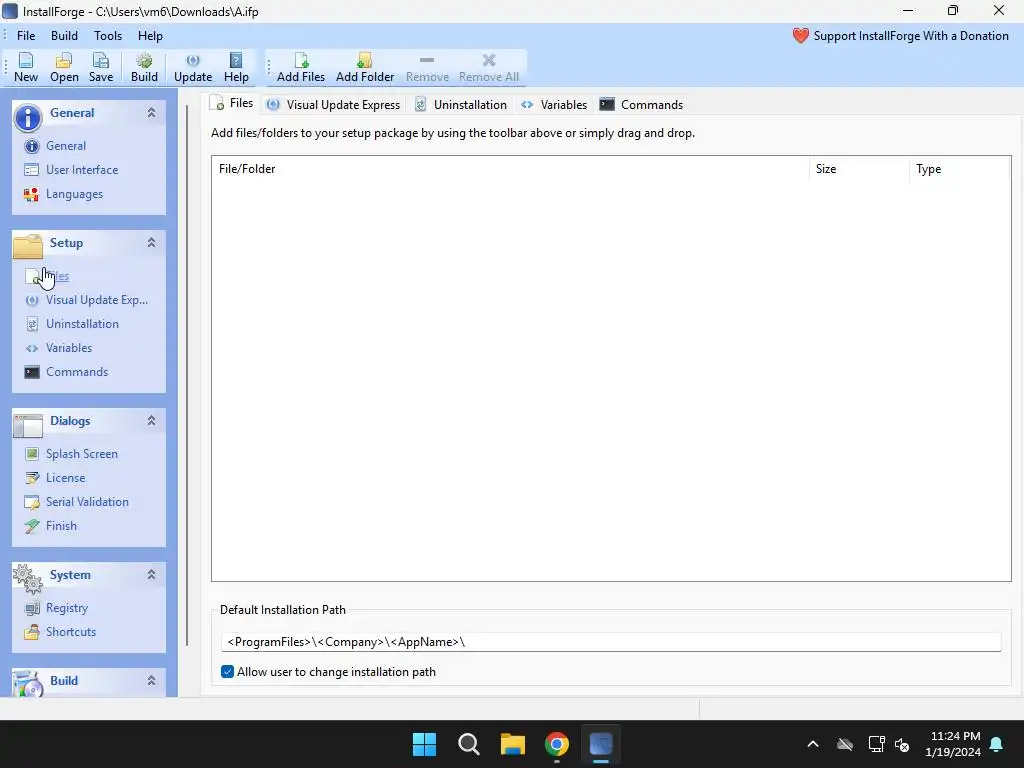Switch to the Uninstallation tab

[461, 104]
